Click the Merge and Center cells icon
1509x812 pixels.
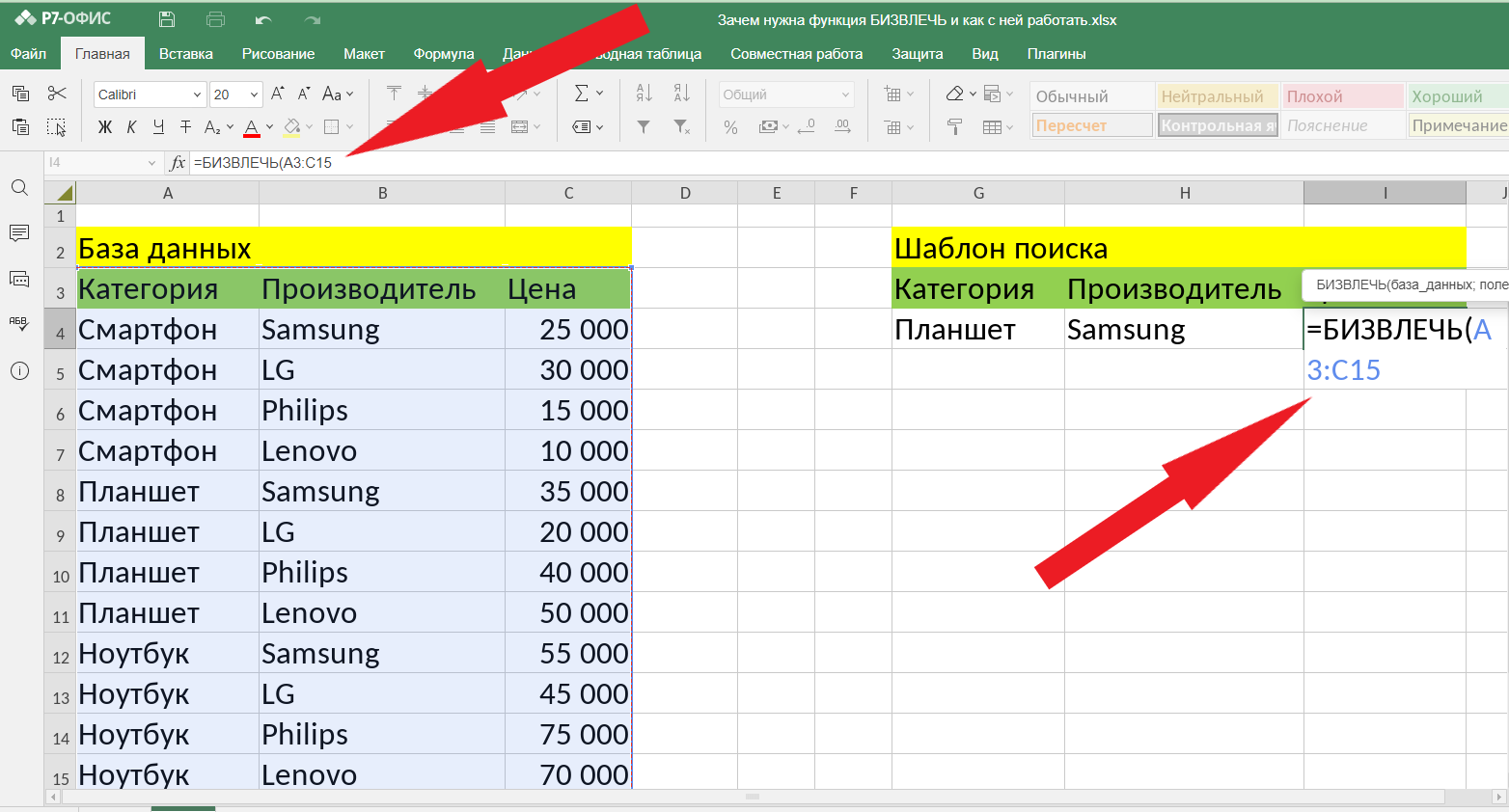click(x=519, y=126)
